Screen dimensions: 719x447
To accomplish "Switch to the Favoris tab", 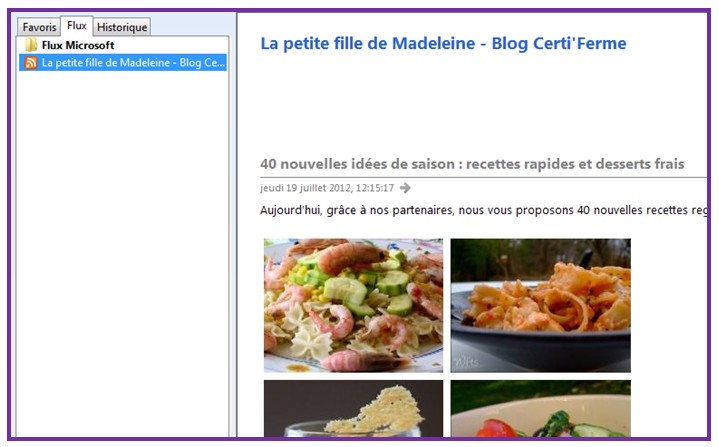I will pos(39,27).
